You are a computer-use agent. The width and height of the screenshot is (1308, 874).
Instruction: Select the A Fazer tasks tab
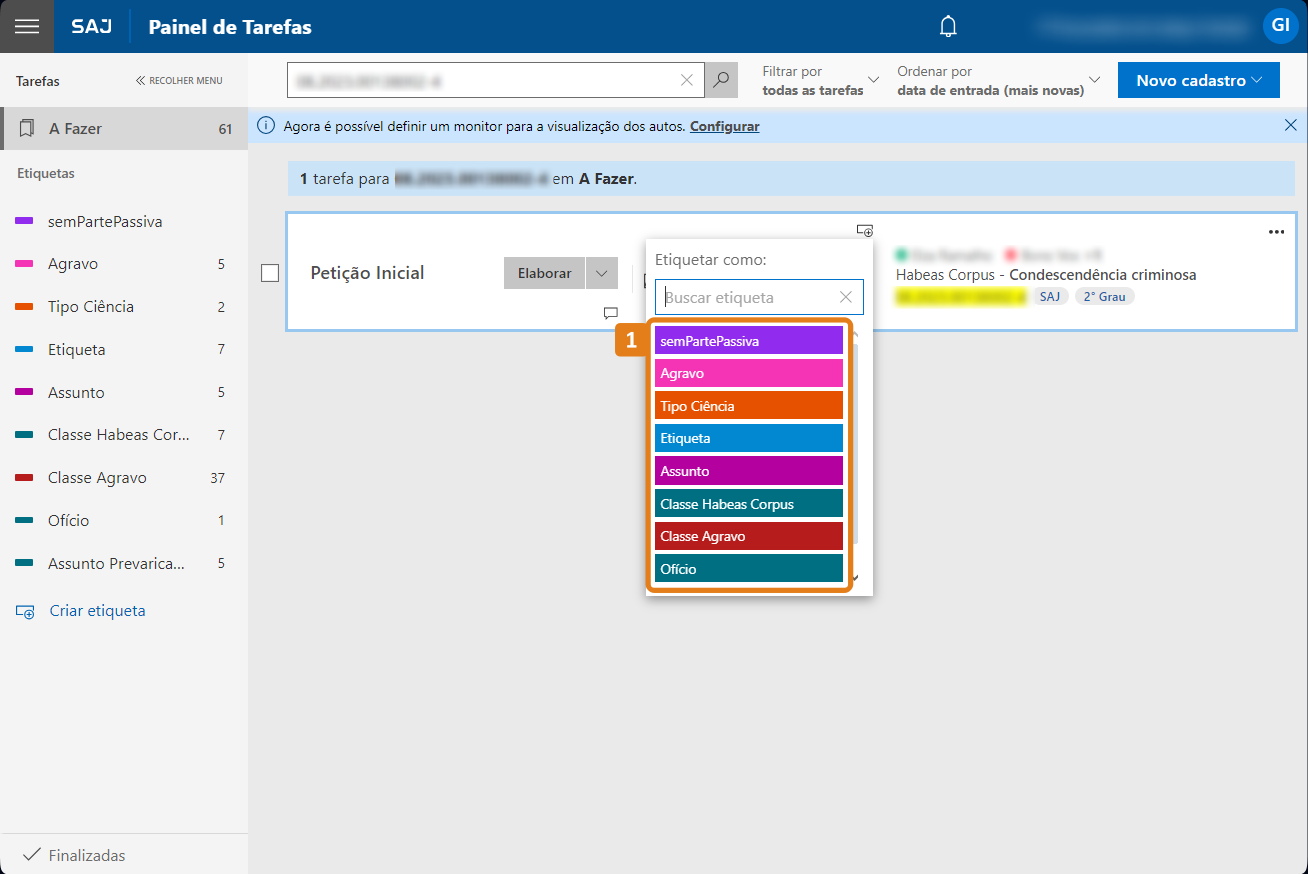point(124,129)
